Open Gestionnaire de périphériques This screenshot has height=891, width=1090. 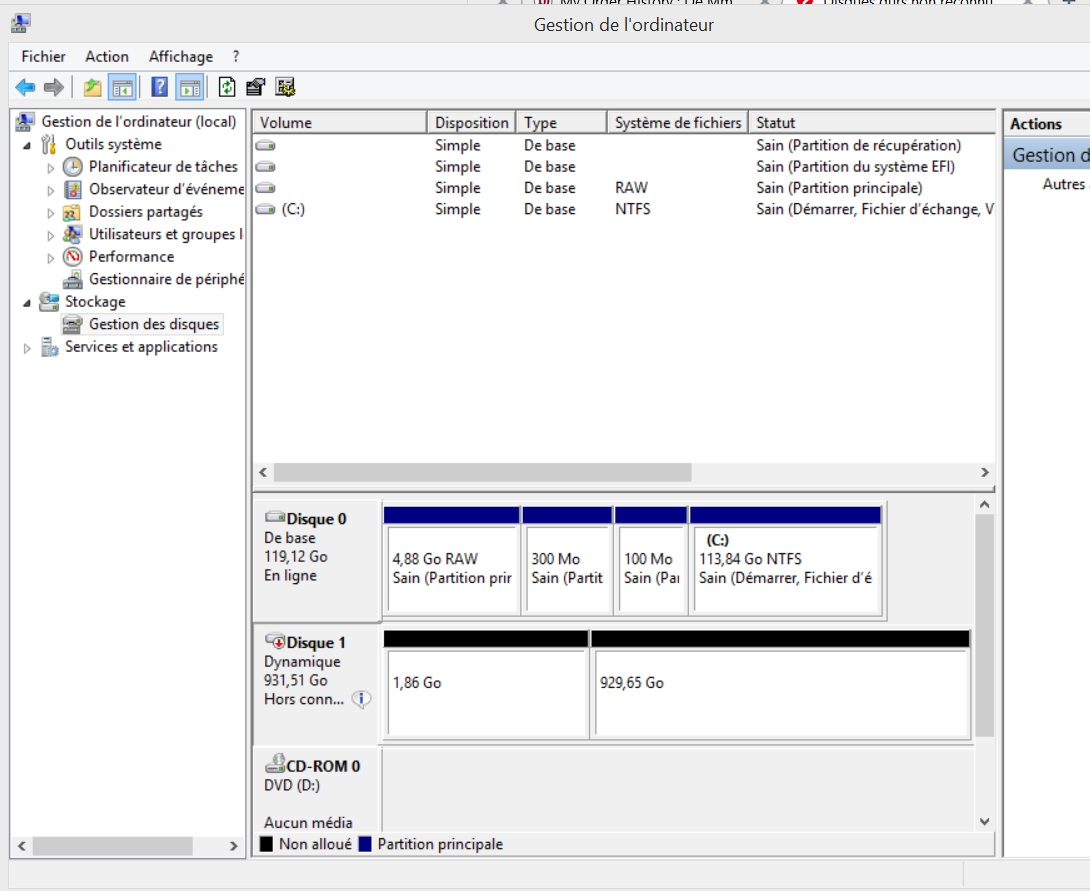coord(165,279)
